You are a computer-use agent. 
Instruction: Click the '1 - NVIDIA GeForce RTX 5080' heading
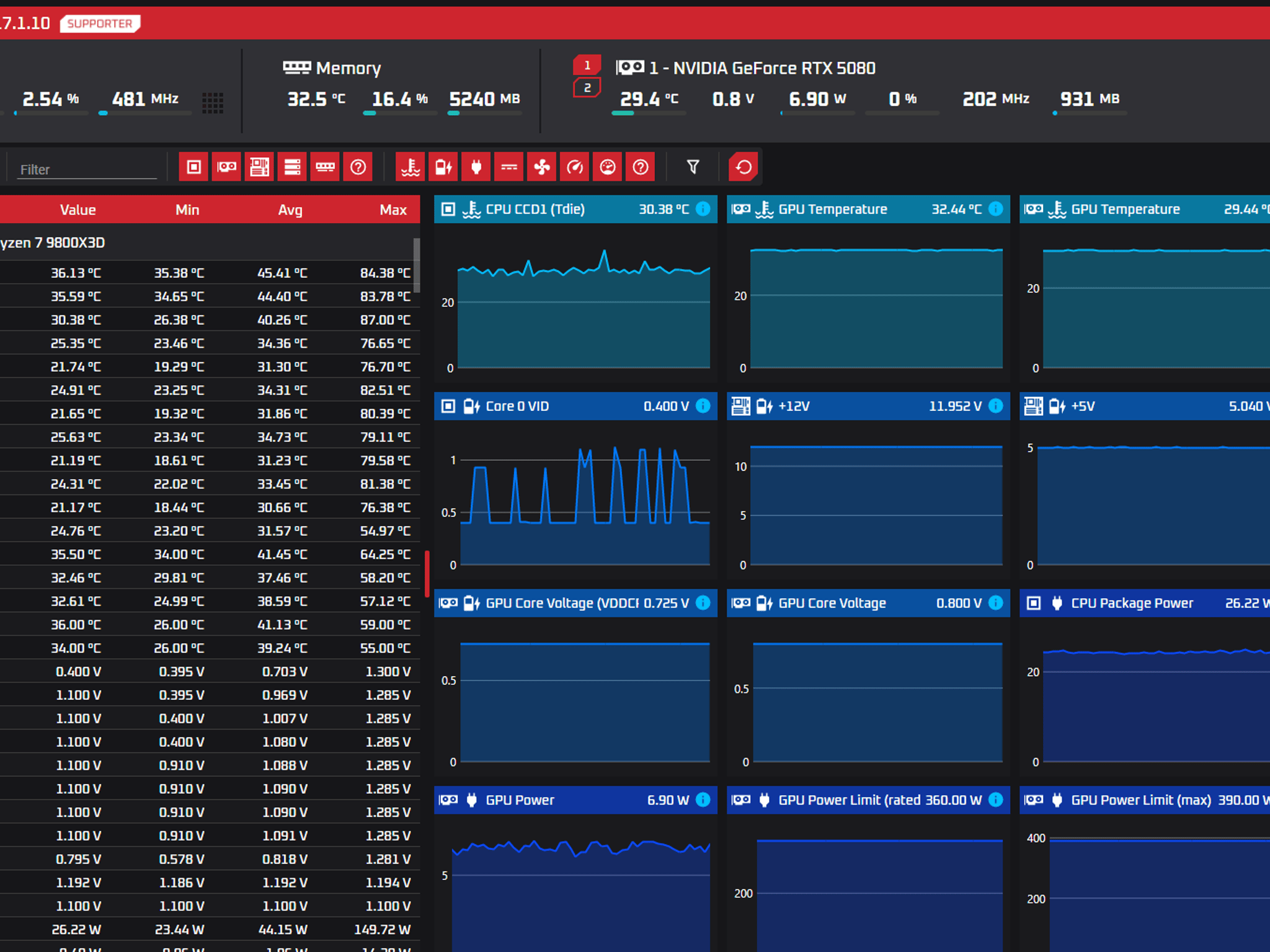762,68
